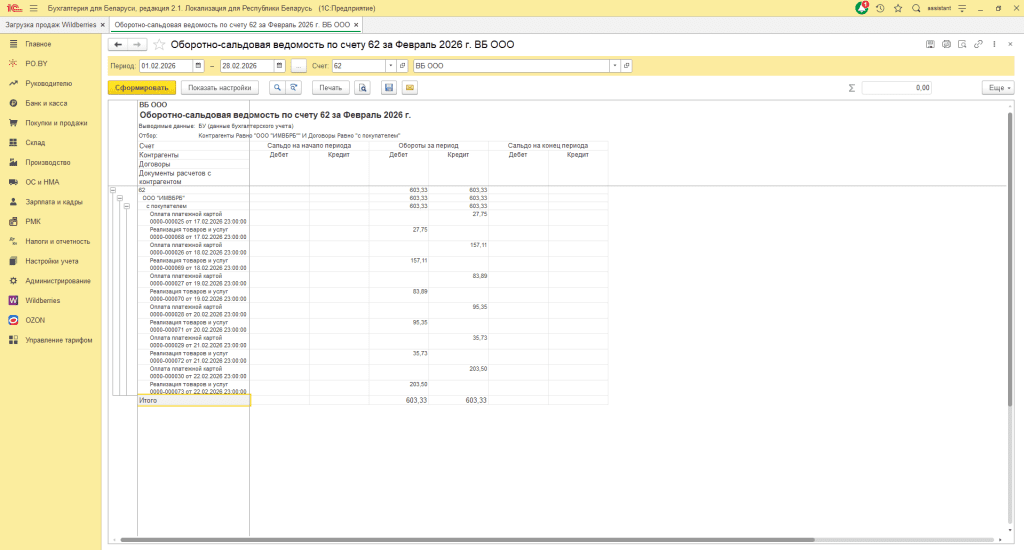The width and height of the screenshot is (1024, 550).
Task: Expand the Еще menu button
Action: (997, 88)
